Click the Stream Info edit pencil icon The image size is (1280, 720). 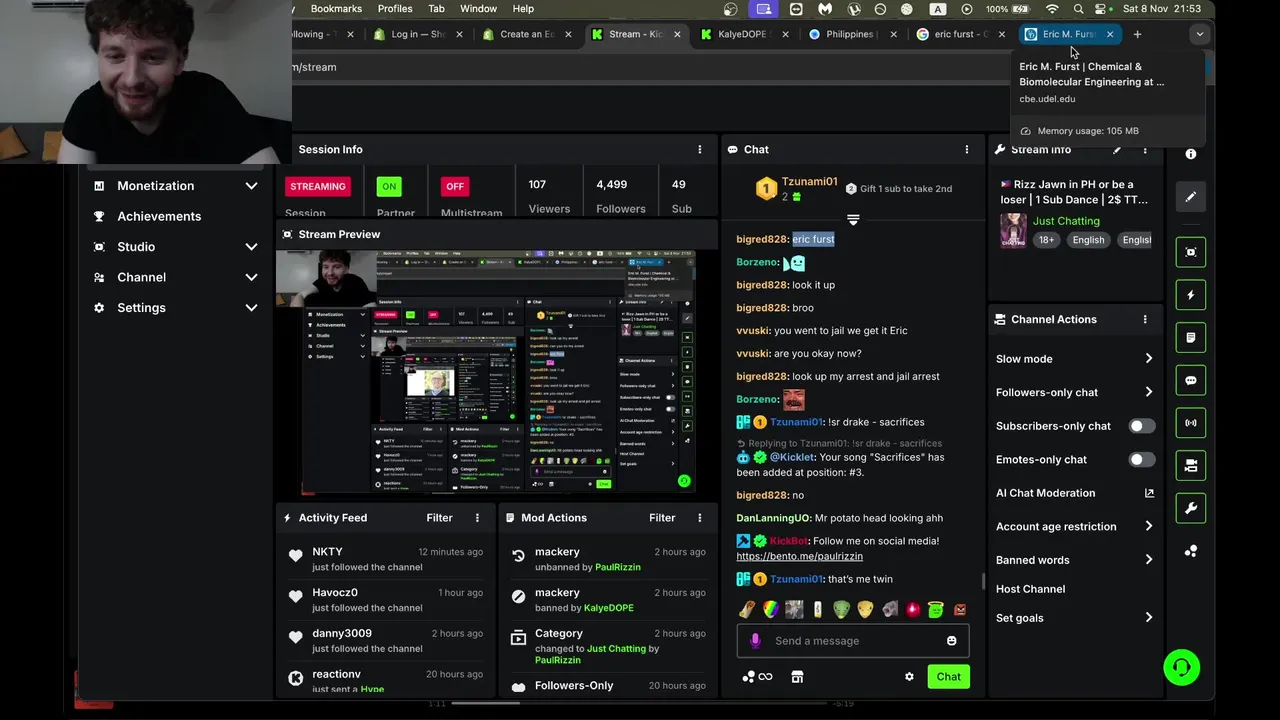[x=1117, y=150]
